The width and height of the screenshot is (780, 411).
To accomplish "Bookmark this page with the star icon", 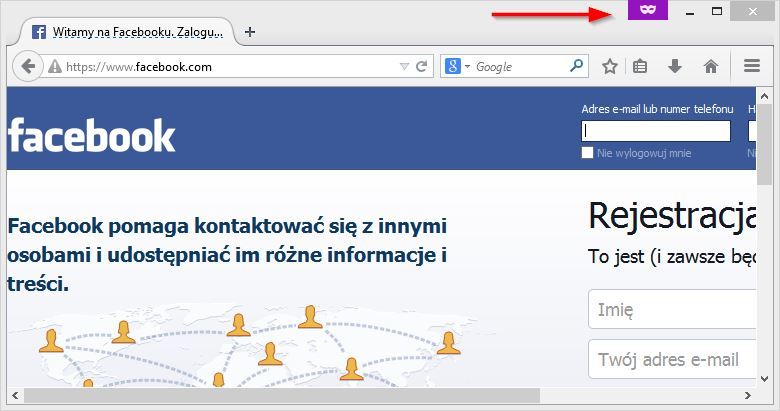I will 610,66.
